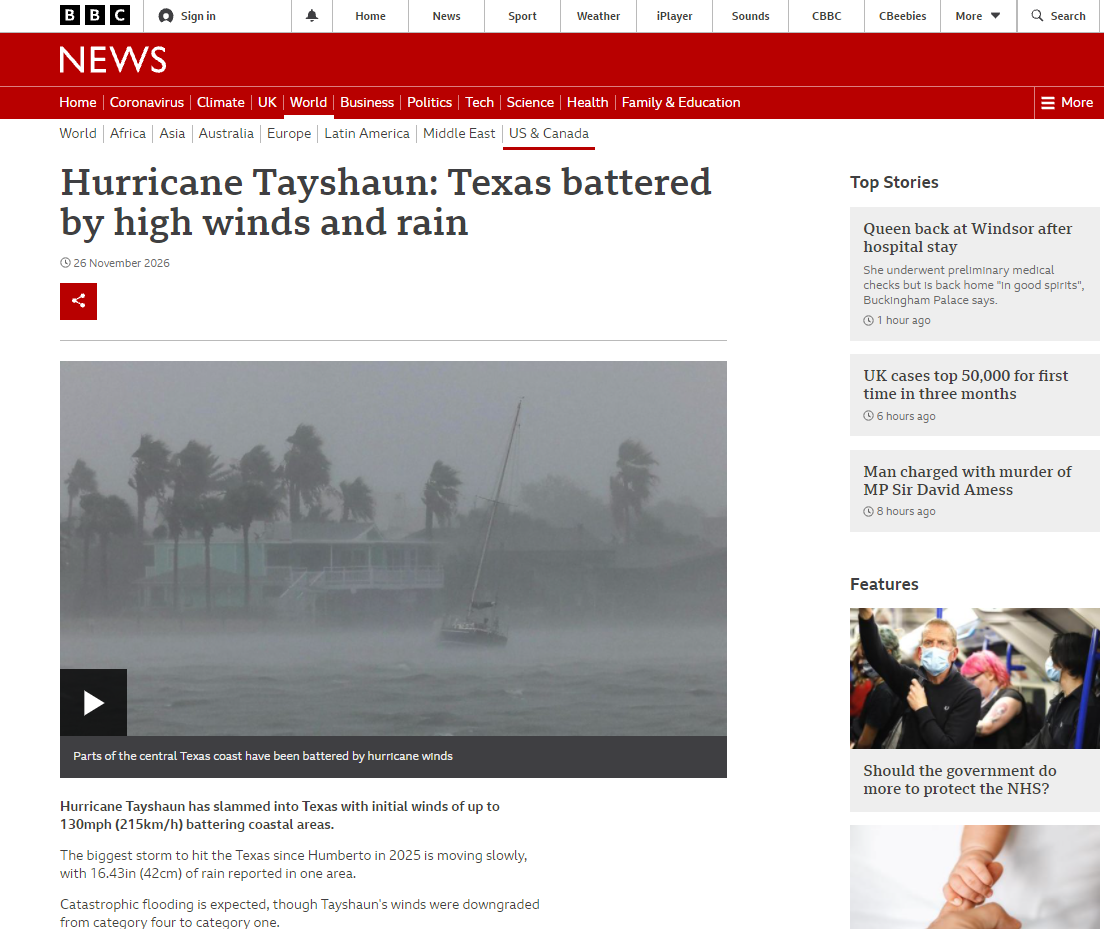Viewport: 1104px width, 929px height.
Task: Click the masked commuters feature image
Action: (x=974, y=678)
